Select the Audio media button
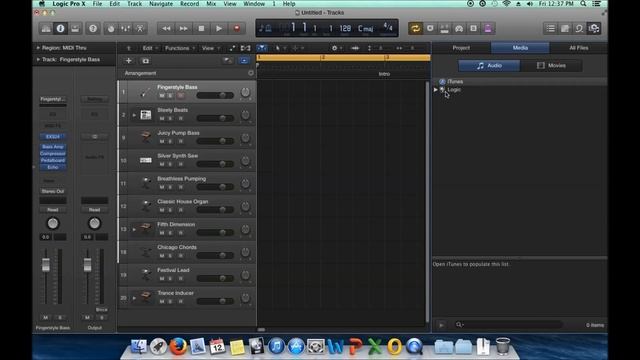 [489, 65]
